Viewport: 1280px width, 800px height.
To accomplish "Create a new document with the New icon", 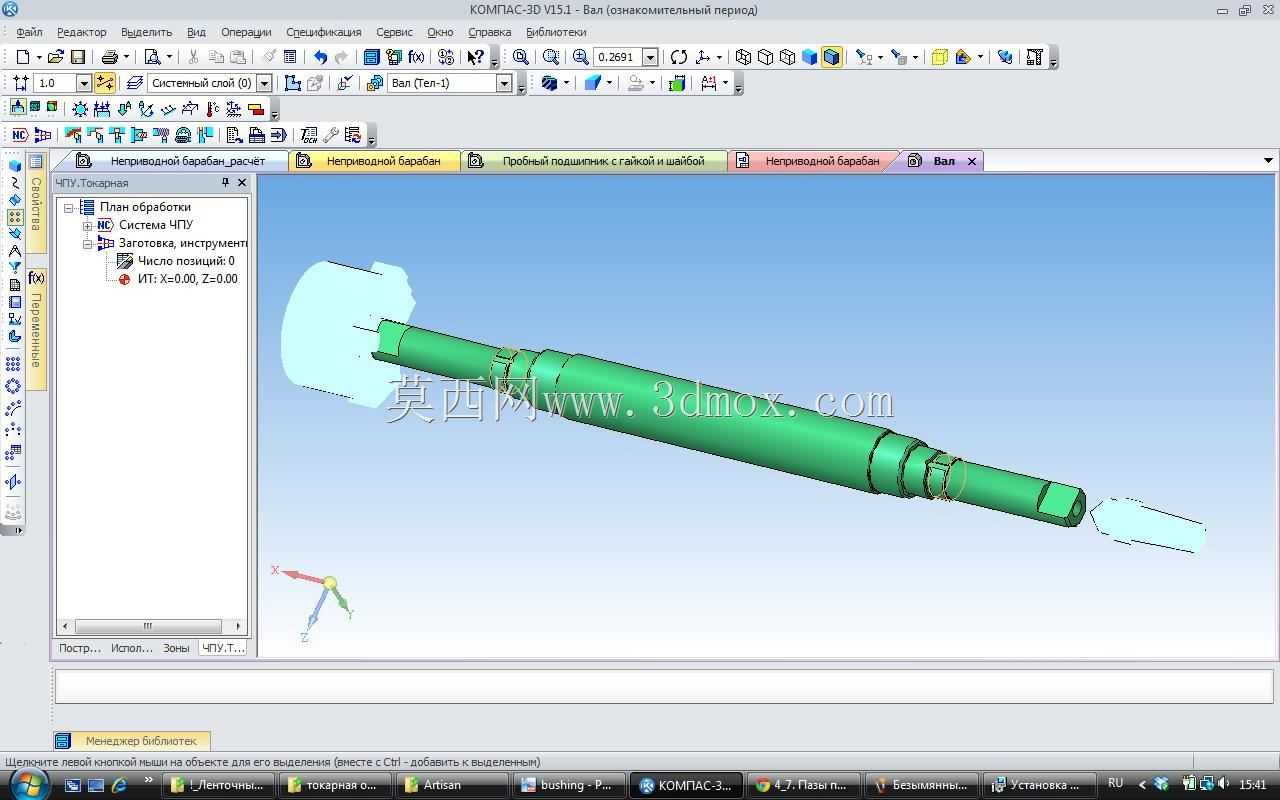I will [23, 57].
